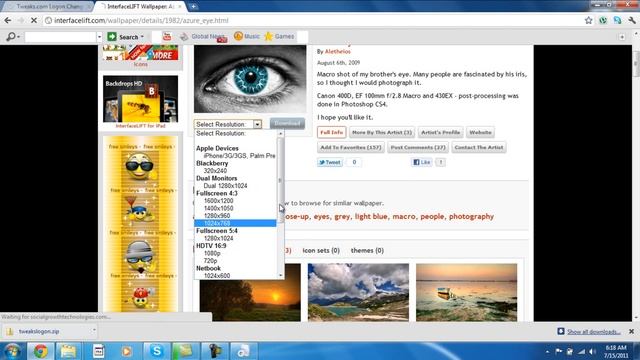The height and width of the screenshot is (360, 640).
Task: Open the mountain lake clouds wallpaper thumbnail
Action: pyautogui.click(x=358, y=292)
